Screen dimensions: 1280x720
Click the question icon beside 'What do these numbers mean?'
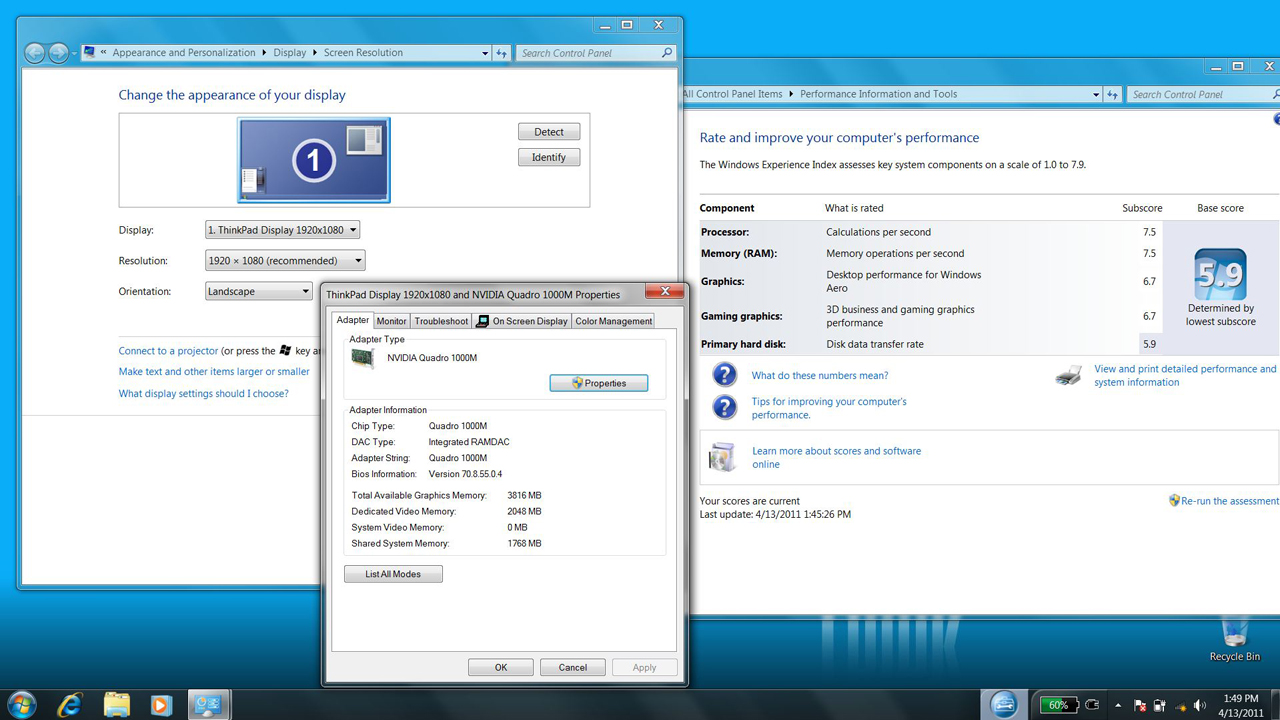pyautogui.click(x=724, y=375)
